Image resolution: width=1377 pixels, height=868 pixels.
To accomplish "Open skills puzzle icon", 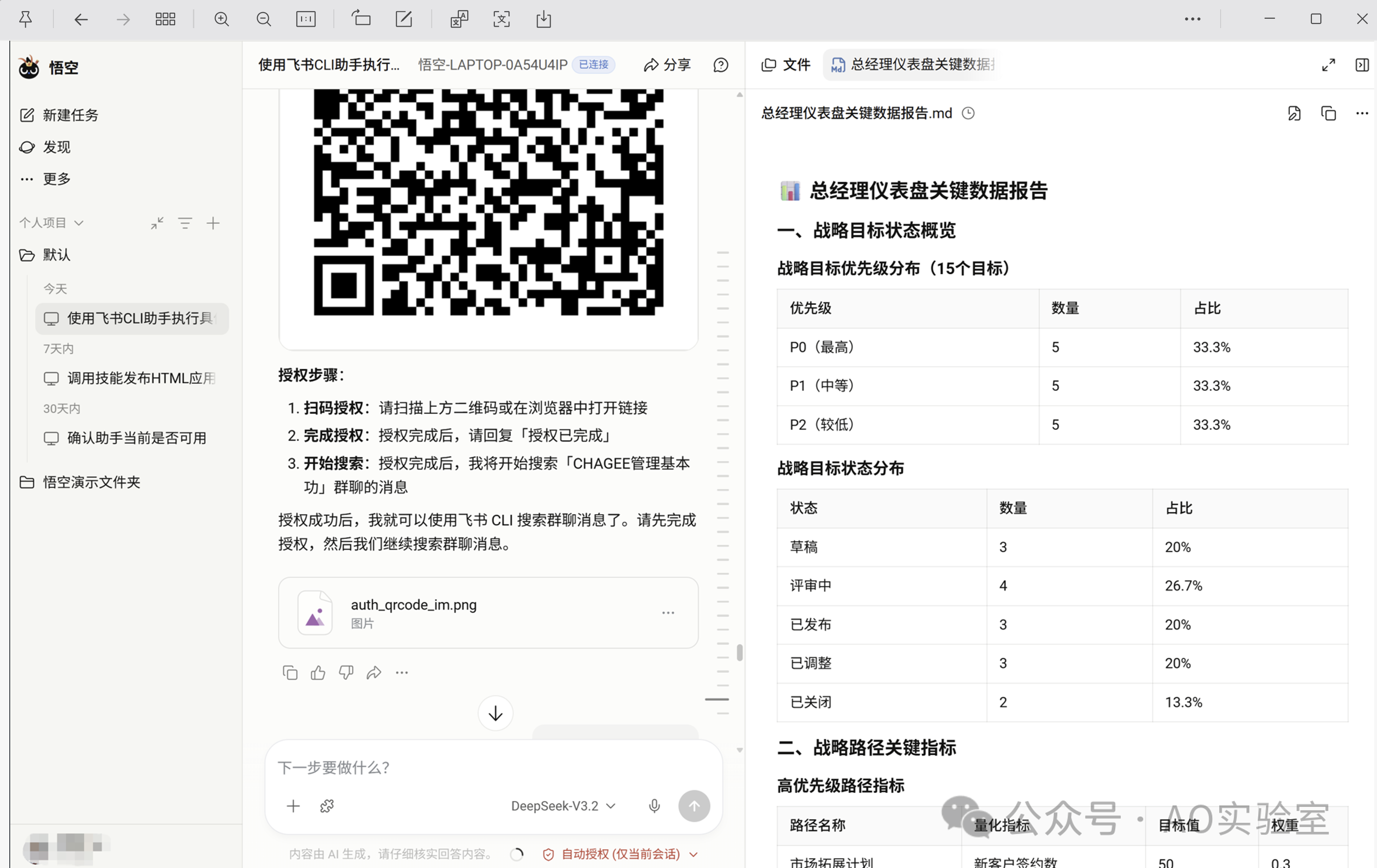I will (327, 806).
